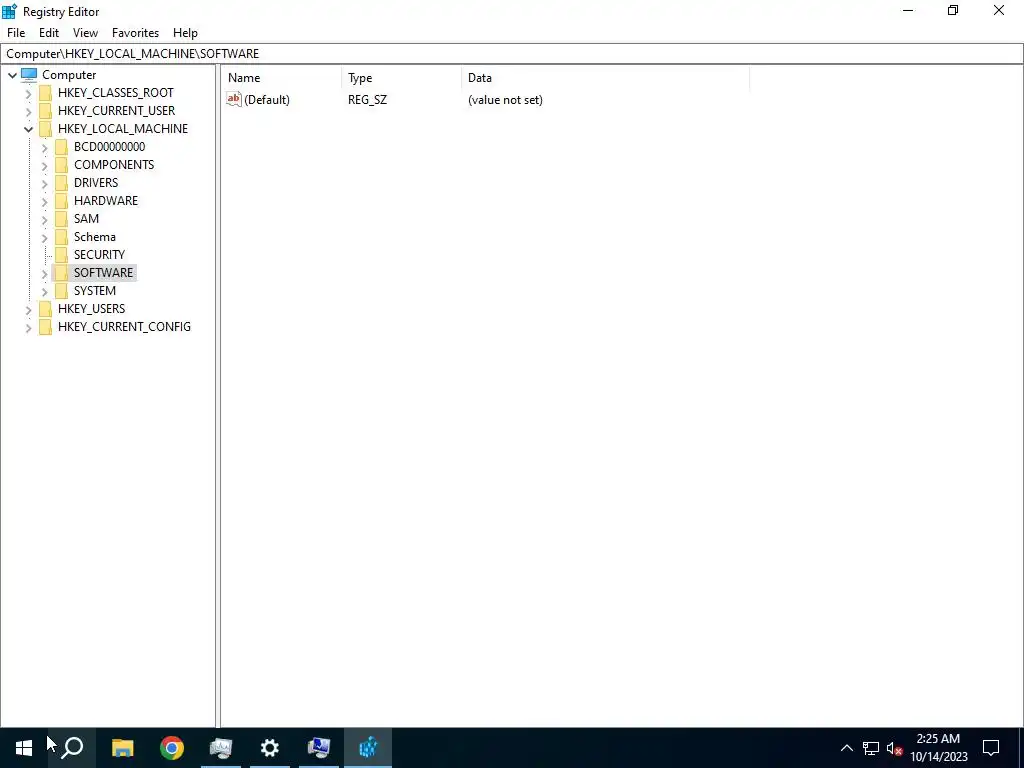Show hidden system tray icons
This screenshot has height=768, width=1024.
coord(846,748)
